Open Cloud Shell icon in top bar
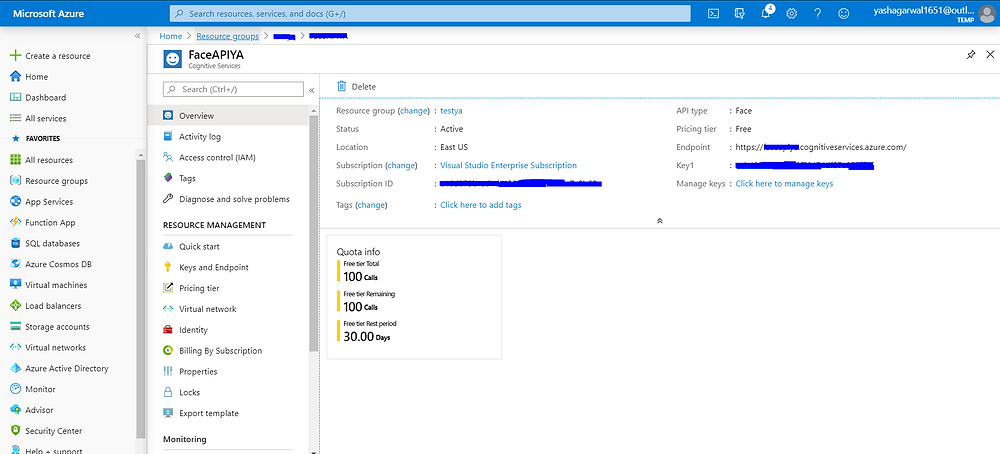This screenshot has height=454, width=1000. point(715,13)
